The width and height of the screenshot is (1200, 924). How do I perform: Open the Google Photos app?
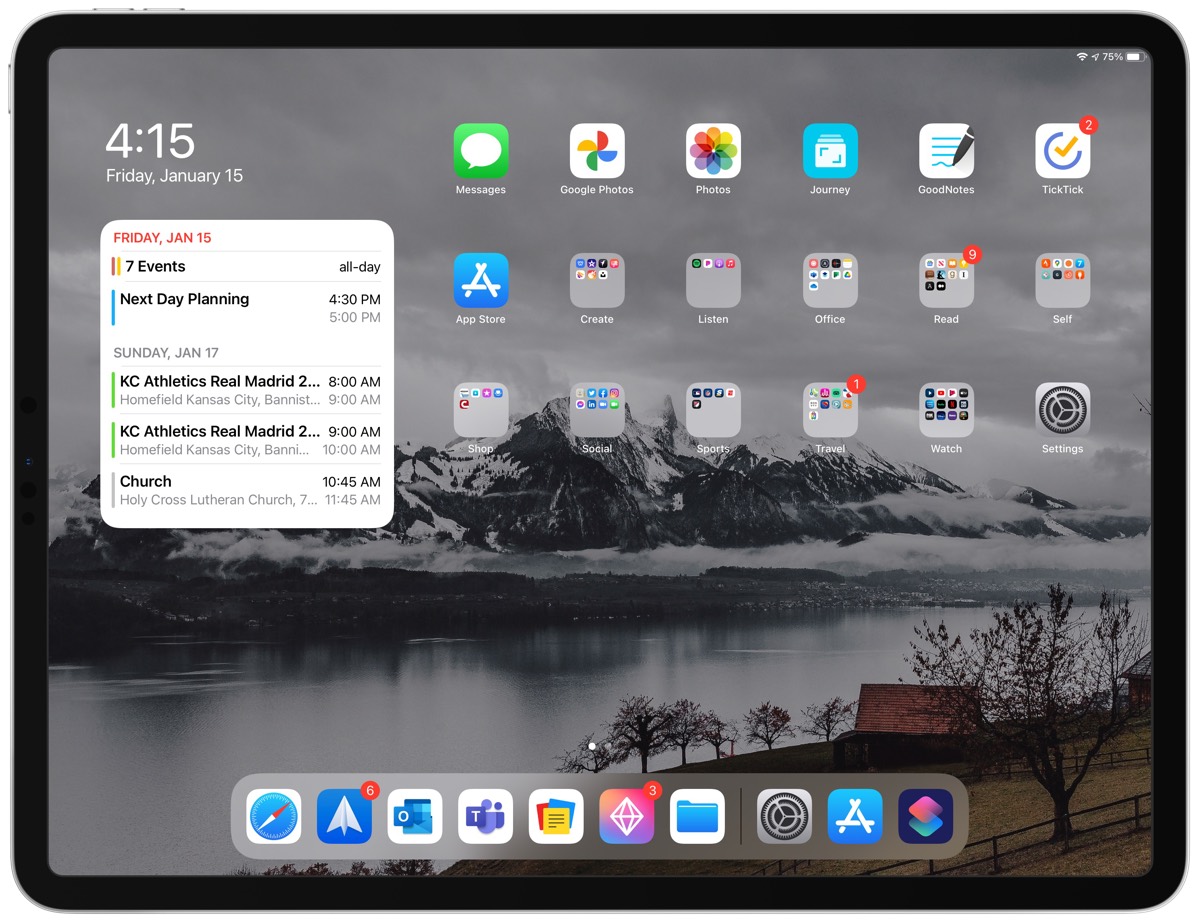tap(597, 151)
